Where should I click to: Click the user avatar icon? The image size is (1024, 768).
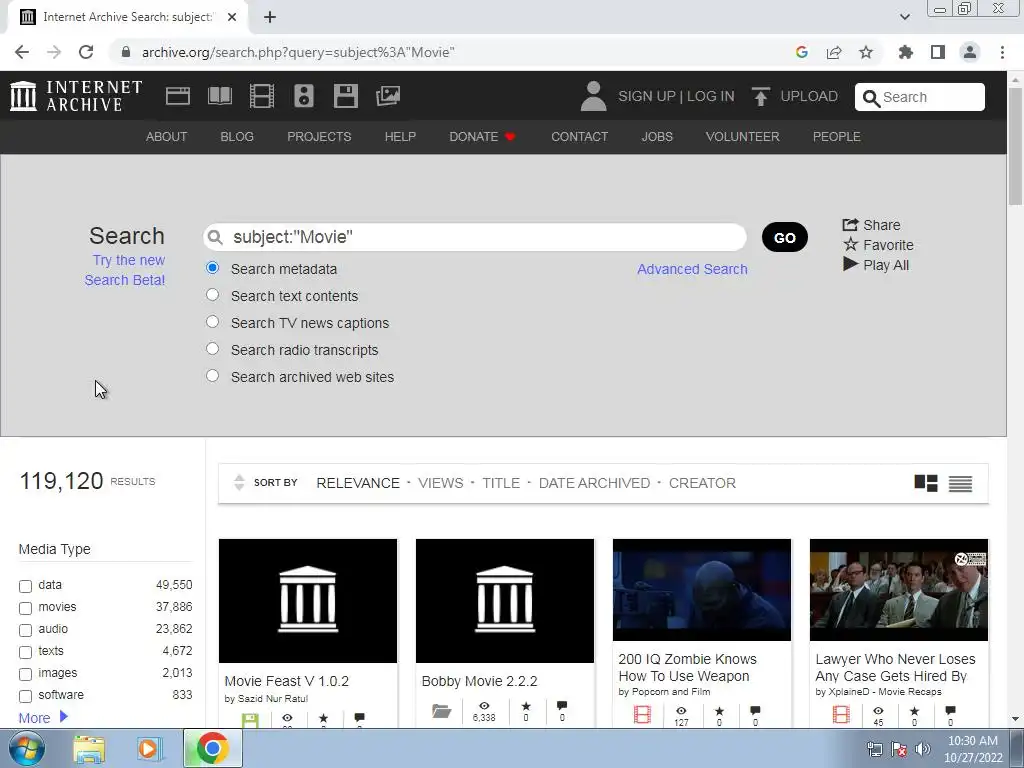[x=593, y=96]
